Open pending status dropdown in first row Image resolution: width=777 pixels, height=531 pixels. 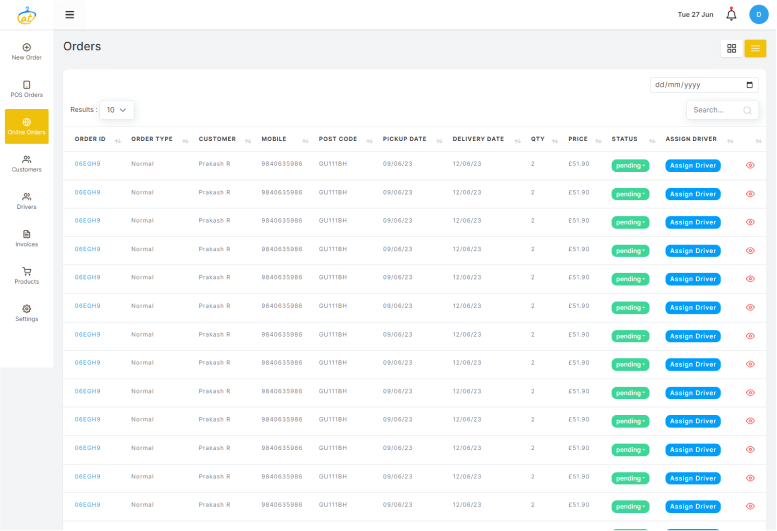[x=630, y=165]
